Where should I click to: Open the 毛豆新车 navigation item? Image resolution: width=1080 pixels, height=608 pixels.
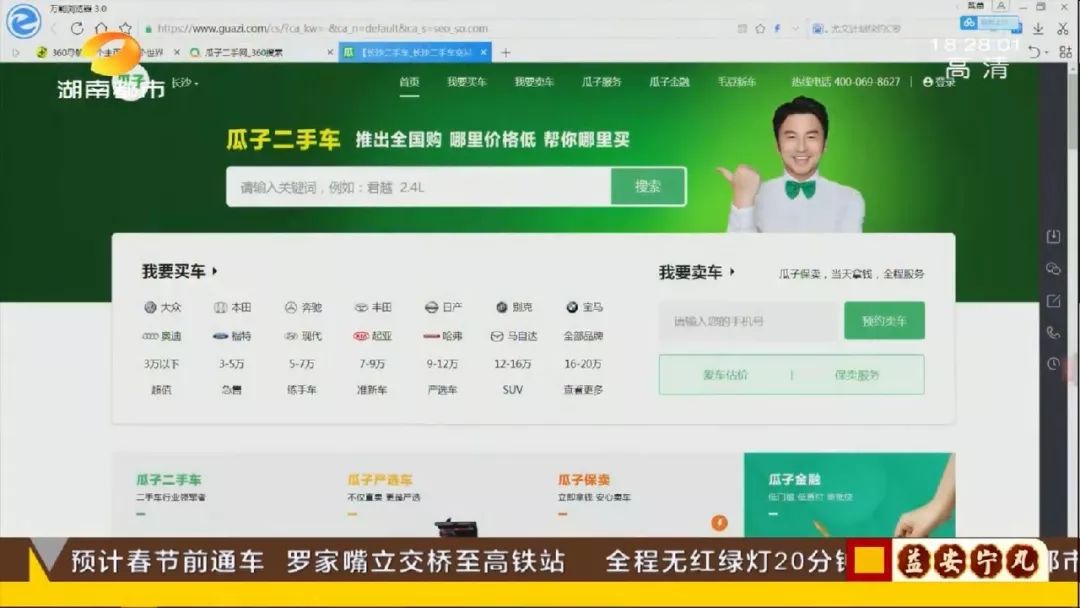point(736,81)
